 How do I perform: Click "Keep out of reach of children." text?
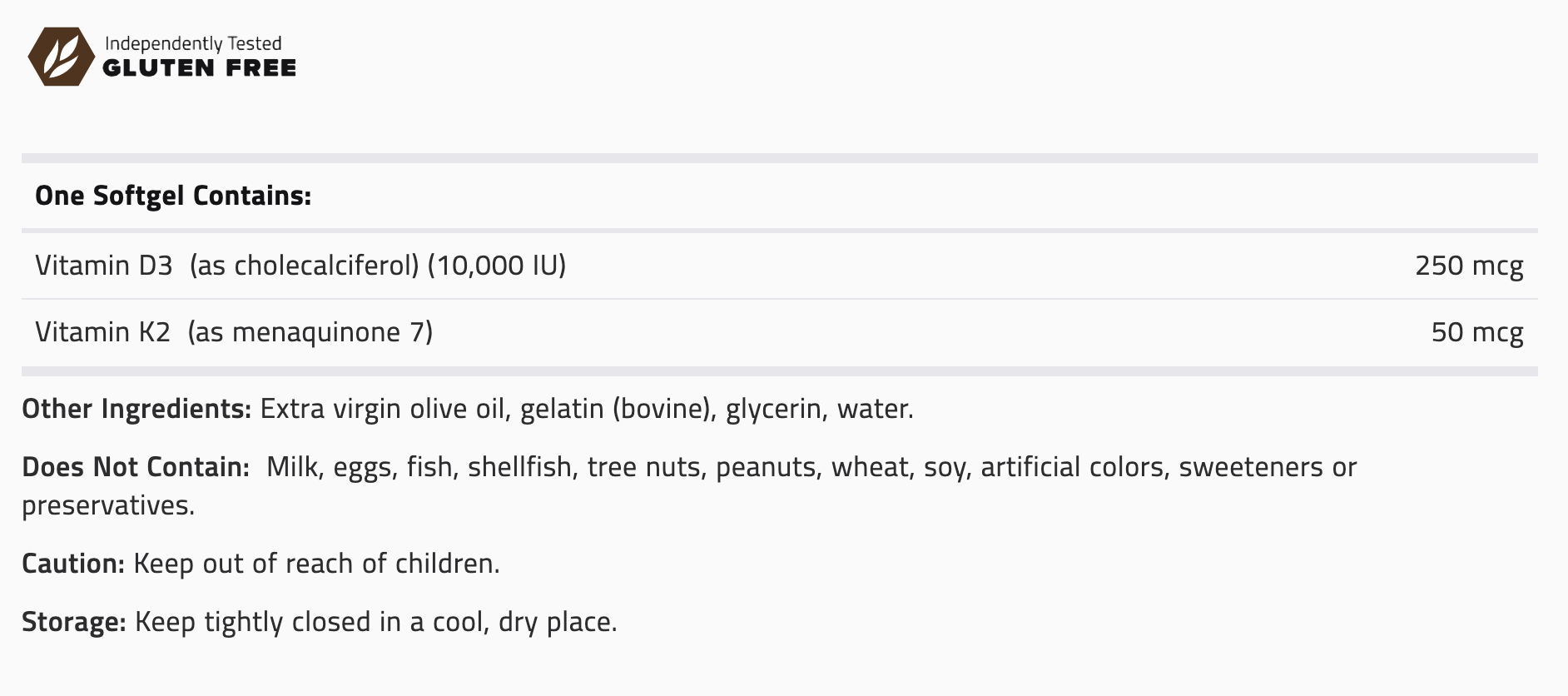click(316, 564)
